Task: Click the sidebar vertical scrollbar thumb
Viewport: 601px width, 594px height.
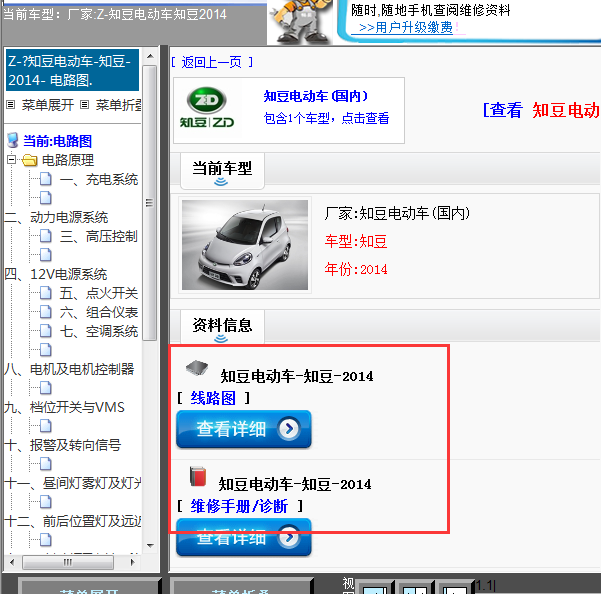Action: [150, 203]
